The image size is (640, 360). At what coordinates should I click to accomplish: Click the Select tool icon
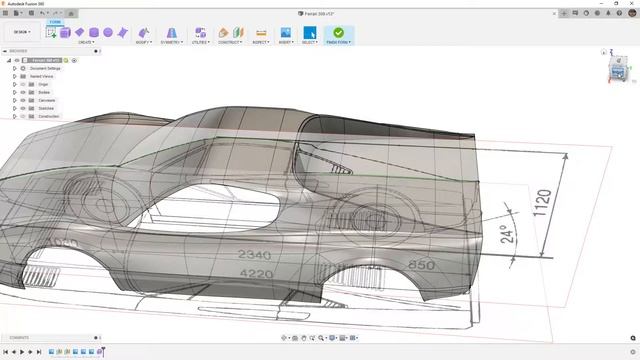(x=310, y=33)
